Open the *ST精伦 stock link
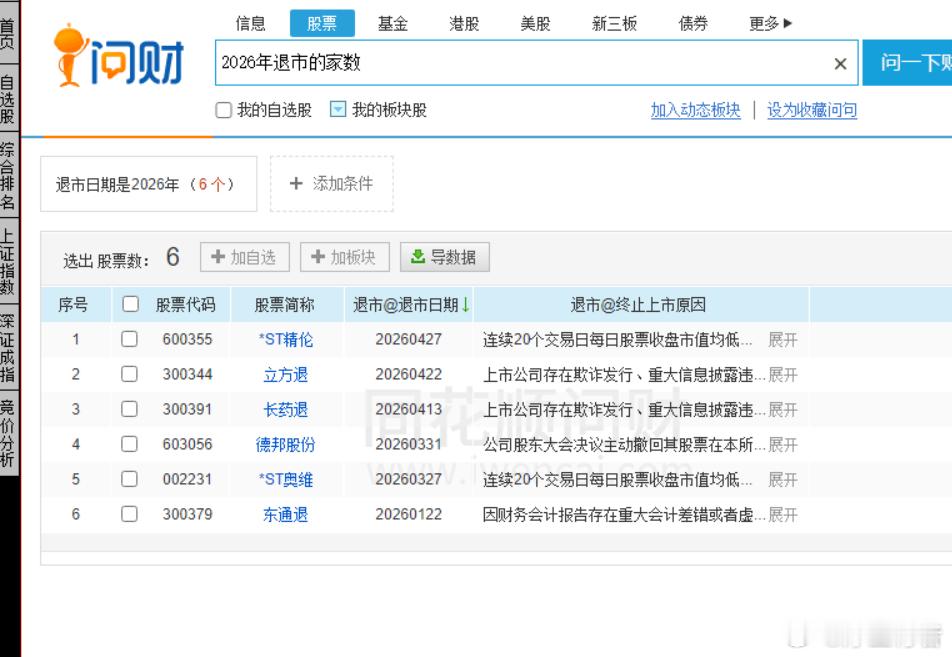Viewport: 952px width, 657px height. pyautogui.click(x=286, y=339)
